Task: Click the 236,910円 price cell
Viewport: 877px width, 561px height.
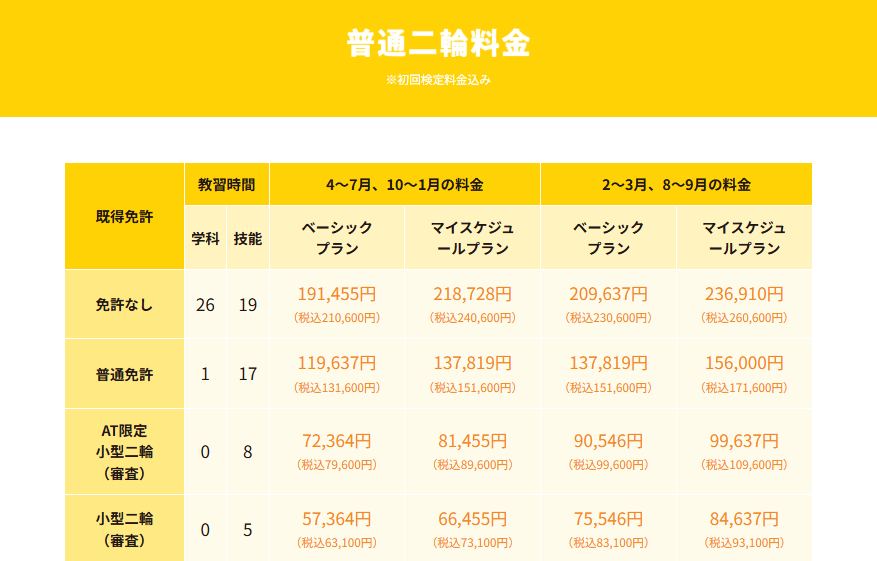Action: (x=743, y=295)
